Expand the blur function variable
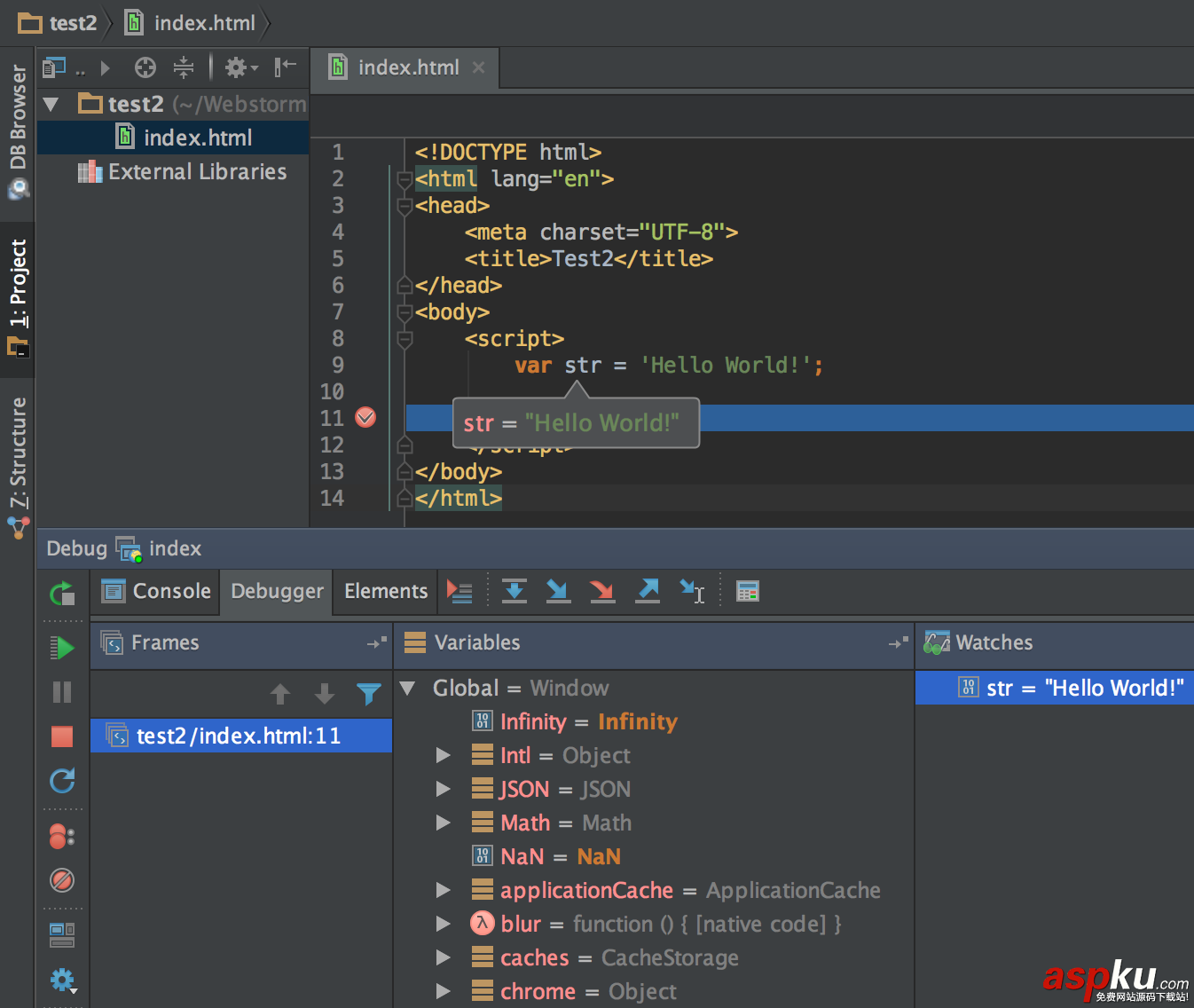This screenshot has height=1008, width=1194. pos(444,925)
